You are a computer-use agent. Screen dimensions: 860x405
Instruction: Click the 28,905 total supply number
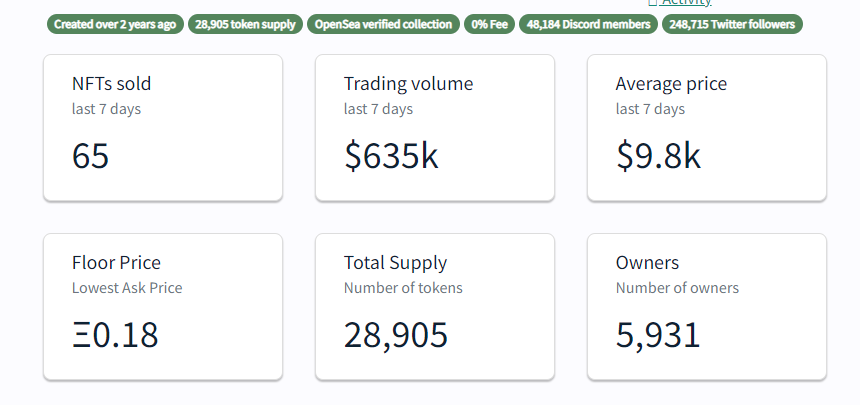pos(396,335)
